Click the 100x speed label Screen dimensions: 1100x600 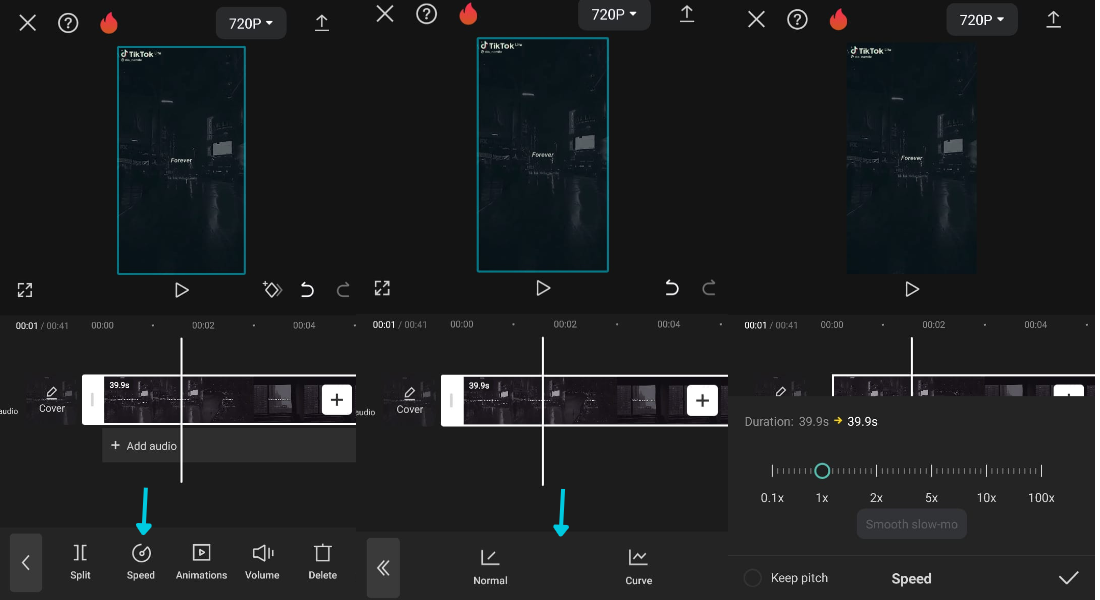[x=1041, y=498]
